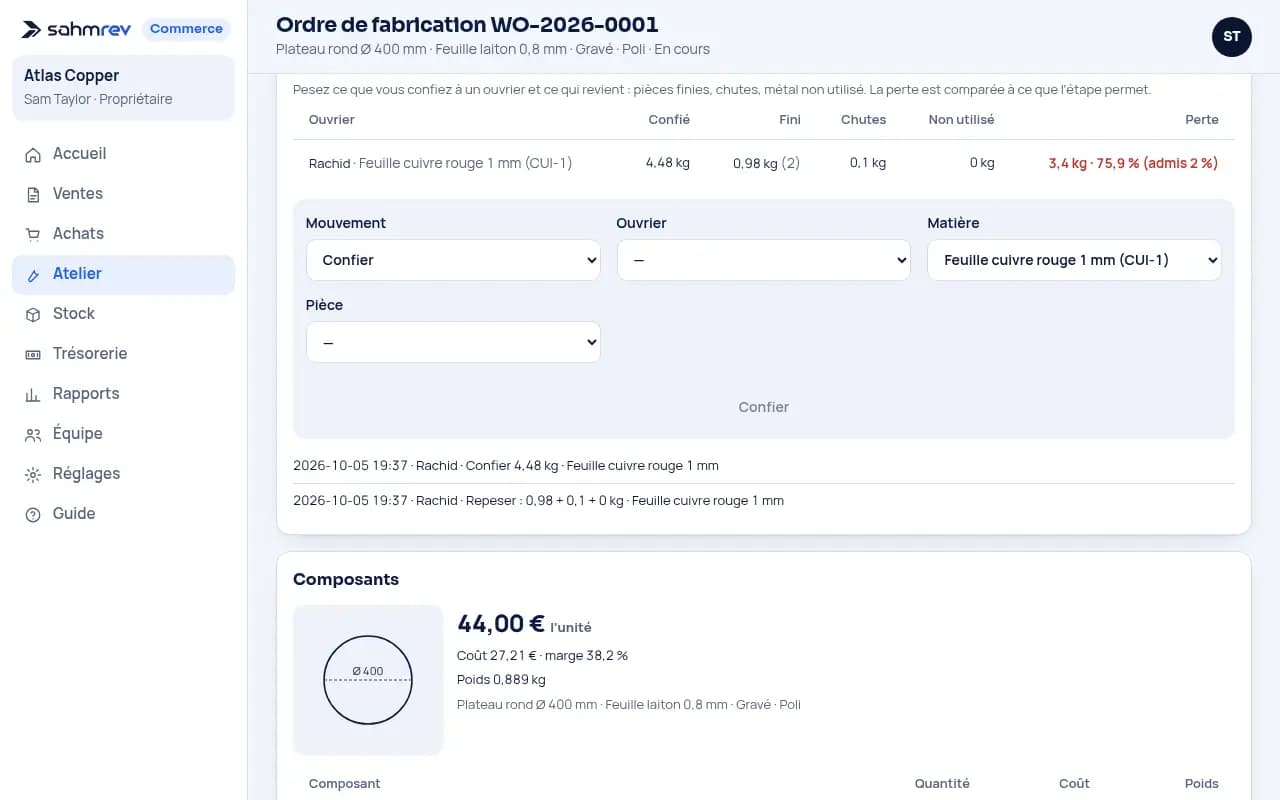Go to Réglages
This screenshot has height=800, width=1280.
click(123, 474)
